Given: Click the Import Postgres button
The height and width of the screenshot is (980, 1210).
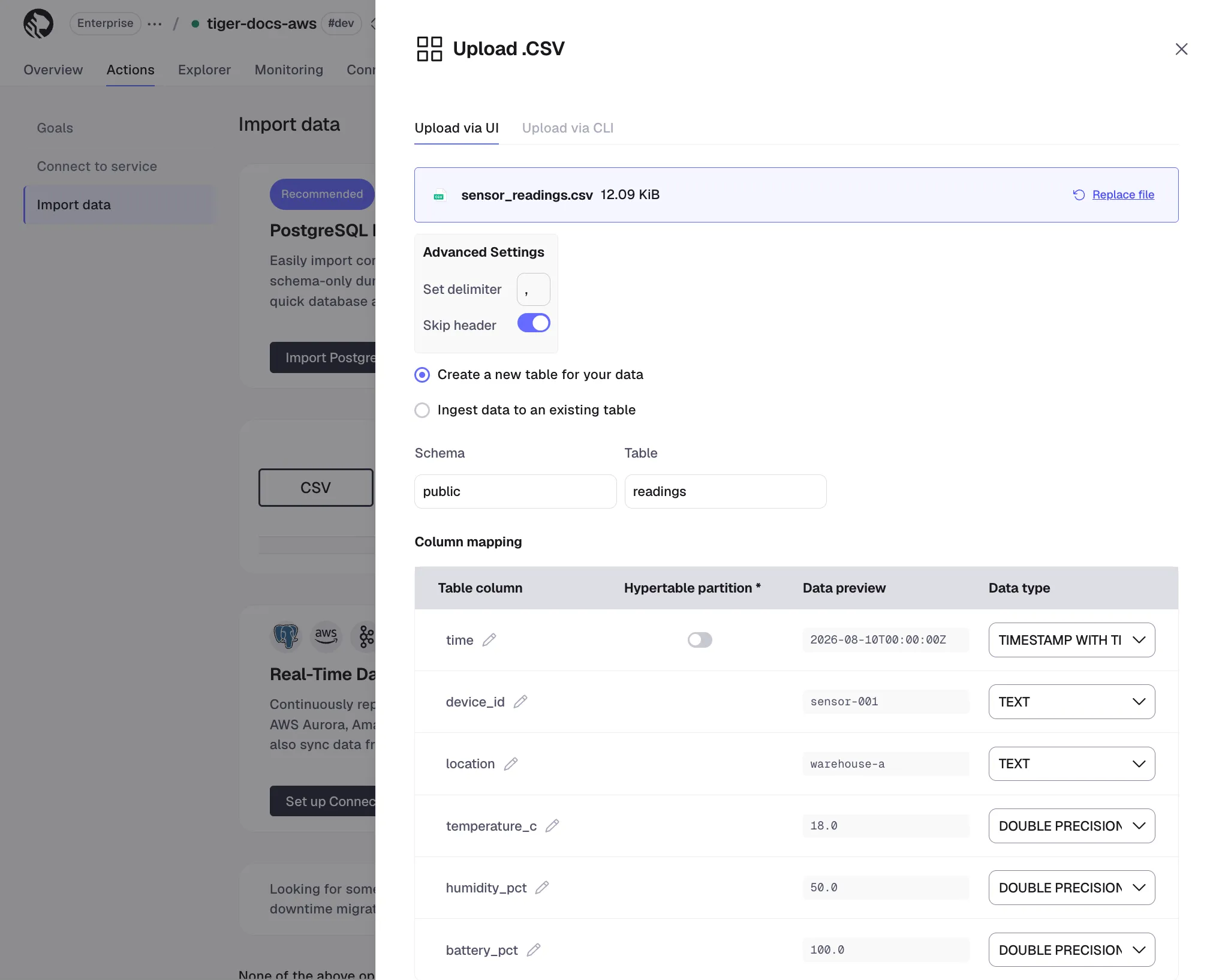Looking at the screenshot, I should [x=323, y=357].
